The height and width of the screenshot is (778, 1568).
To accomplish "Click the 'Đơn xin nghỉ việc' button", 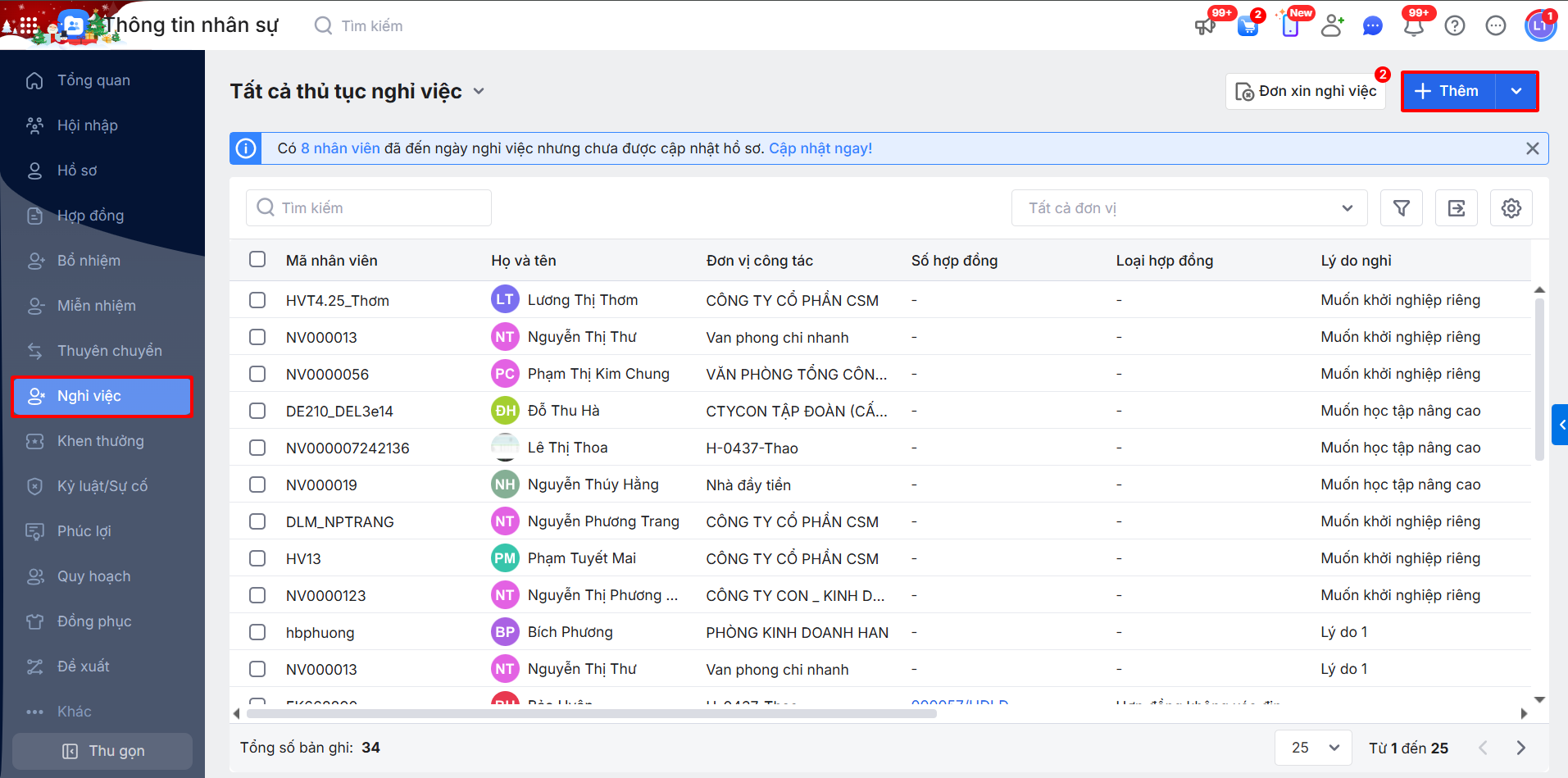I will (x=1306, y=91).
